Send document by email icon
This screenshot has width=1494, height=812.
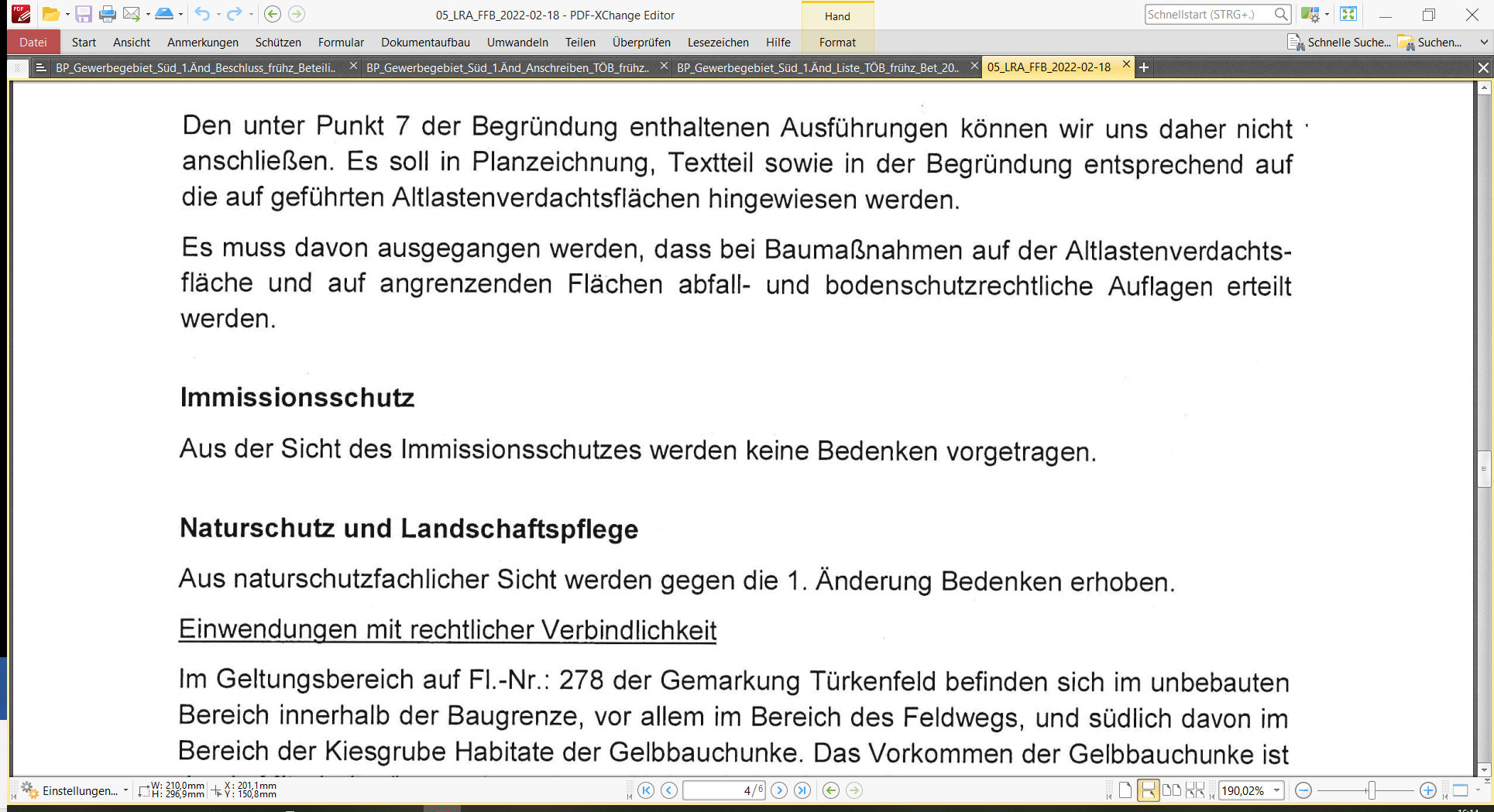(x=132, y=14)
